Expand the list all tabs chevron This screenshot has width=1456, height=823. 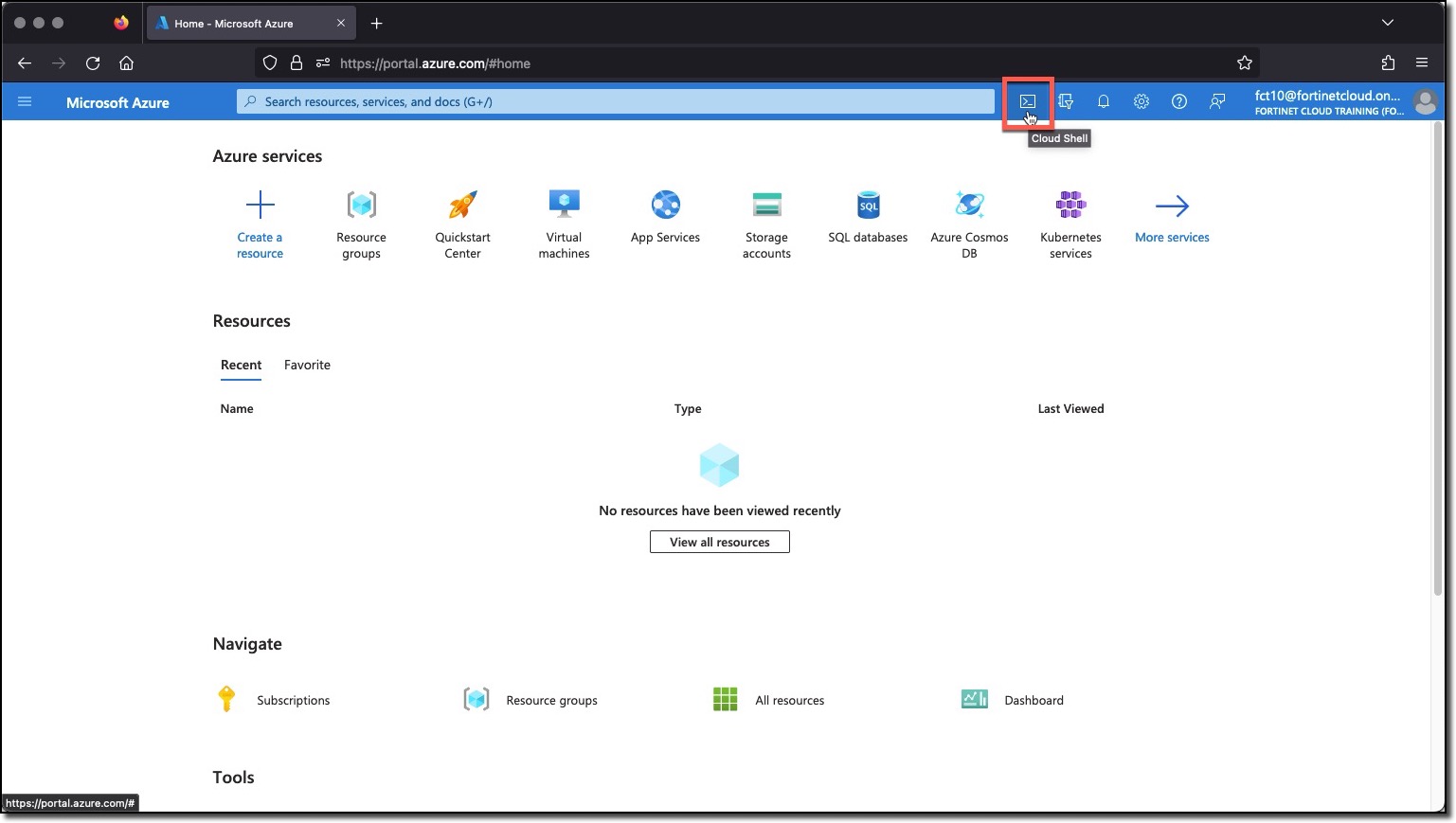(x=1388, y=23)
